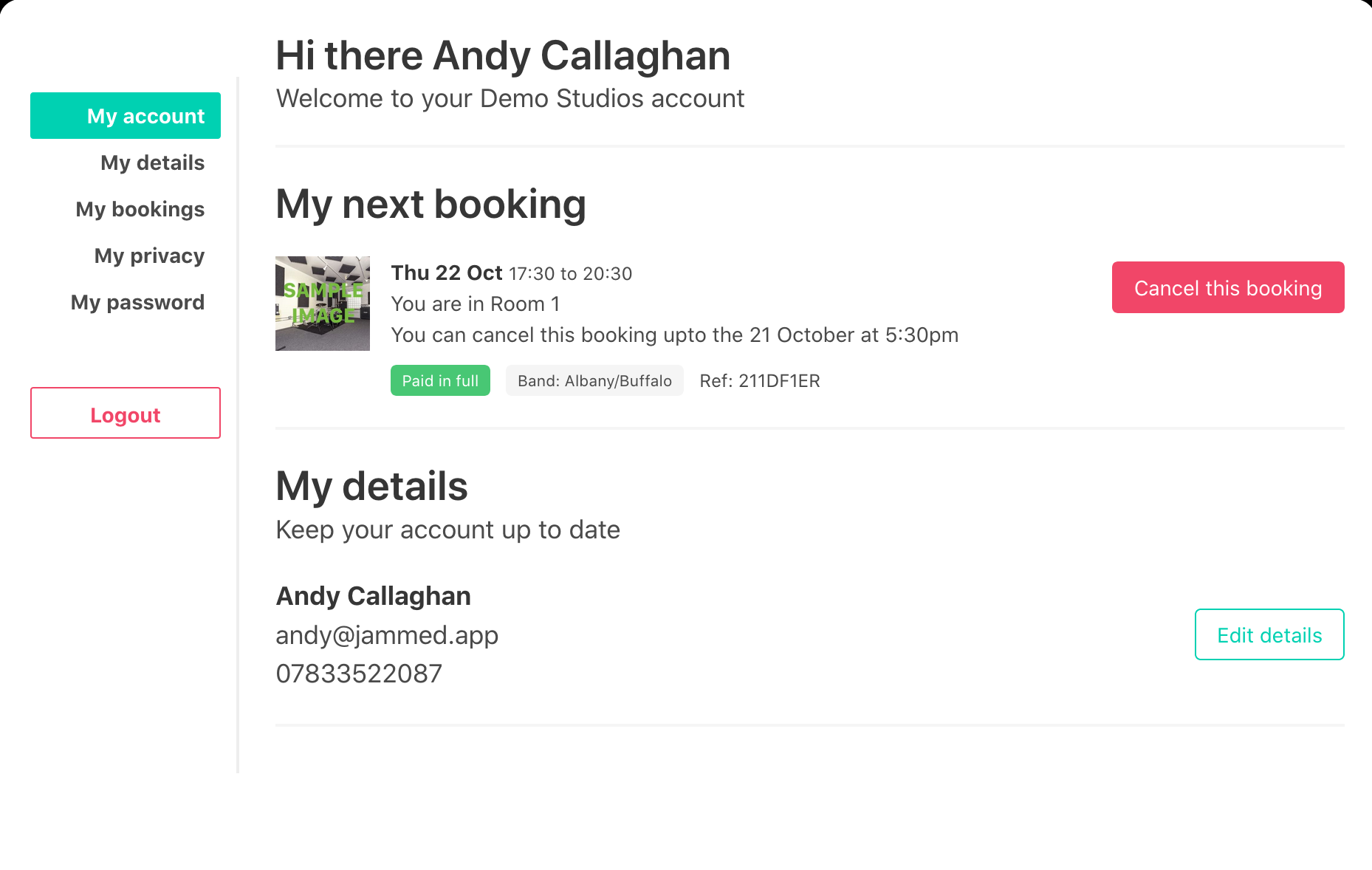Click the Thu 22 Oct booking date

coord(447,273)
